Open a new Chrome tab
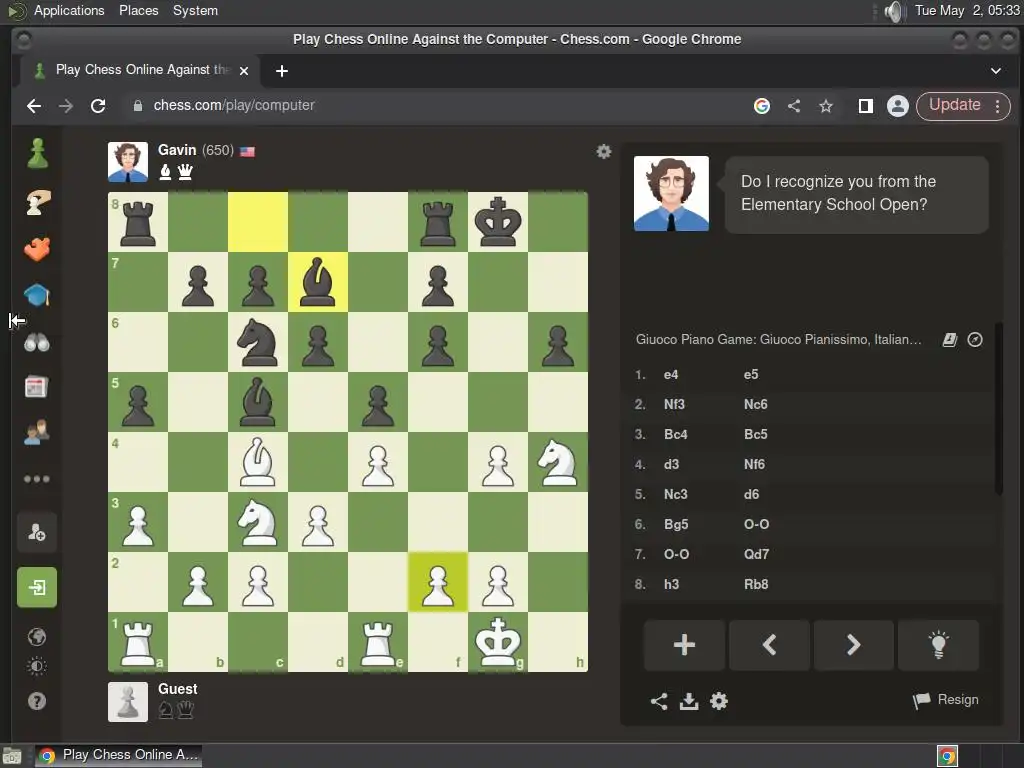1024x768 pixels. coord(281,71)
